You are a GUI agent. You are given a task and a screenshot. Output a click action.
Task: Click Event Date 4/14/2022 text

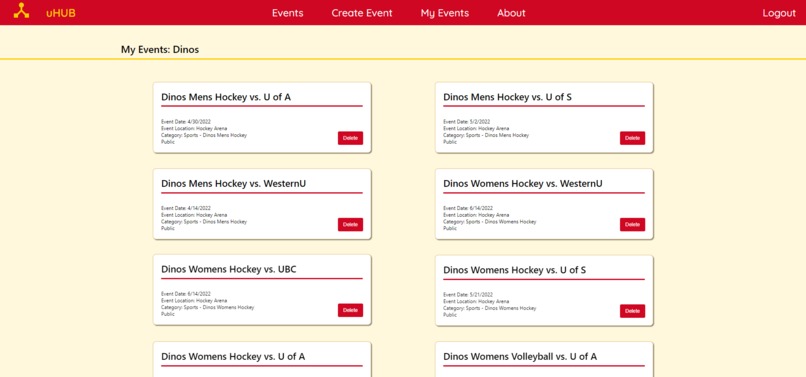click(186, 208)
